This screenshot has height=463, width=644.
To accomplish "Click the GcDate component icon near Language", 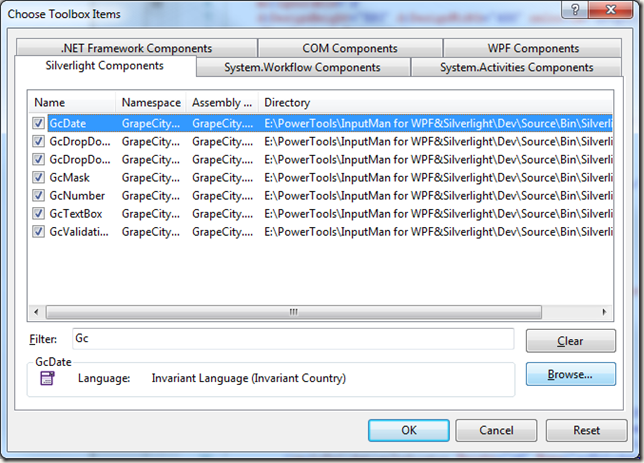I will pos(47,378).
